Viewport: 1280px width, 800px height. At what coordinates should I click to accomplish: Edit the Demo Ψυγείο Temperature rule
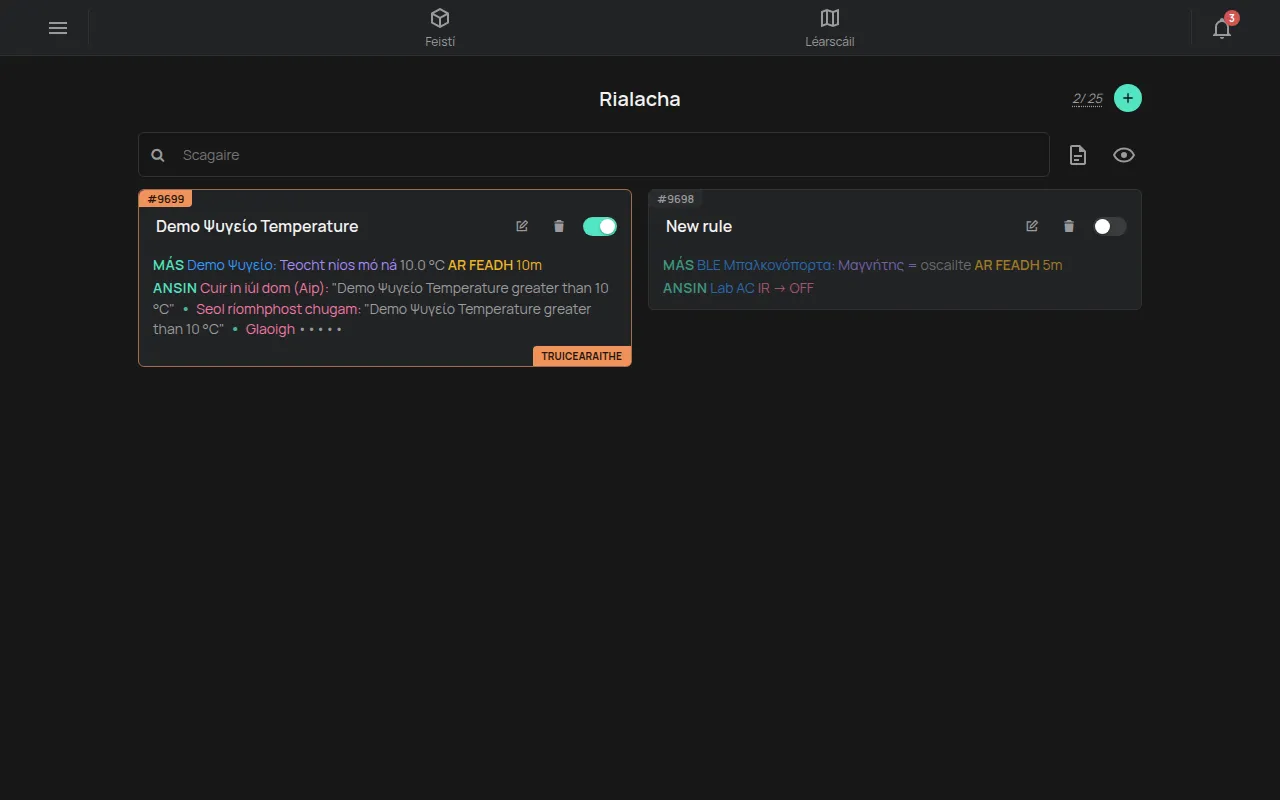(x=522, y=226)
